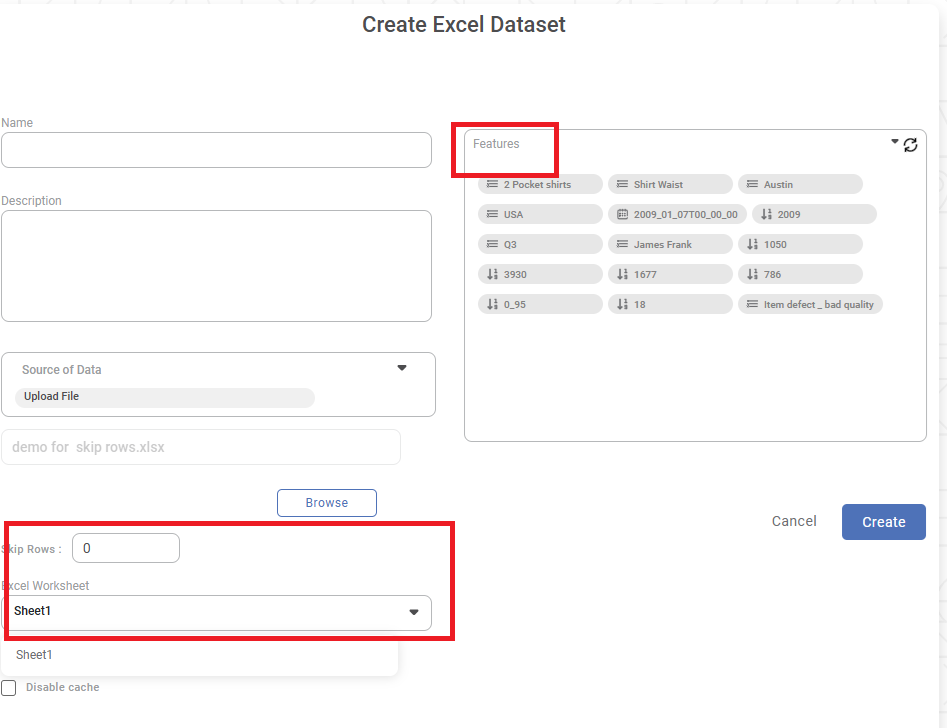Click the numeric sort icon beside 2009
This screenshot has height=728, width=947.
click(766, 215)
